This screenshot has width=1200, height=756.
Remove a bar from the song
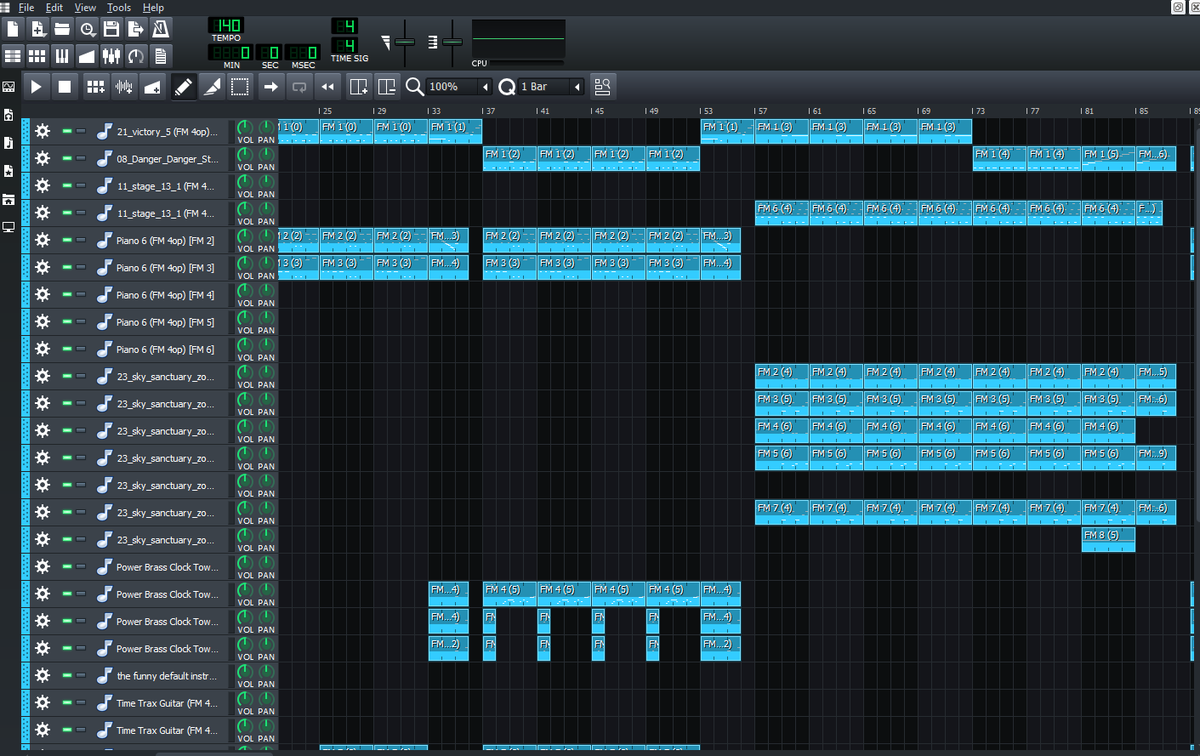[x=387, y=87]
